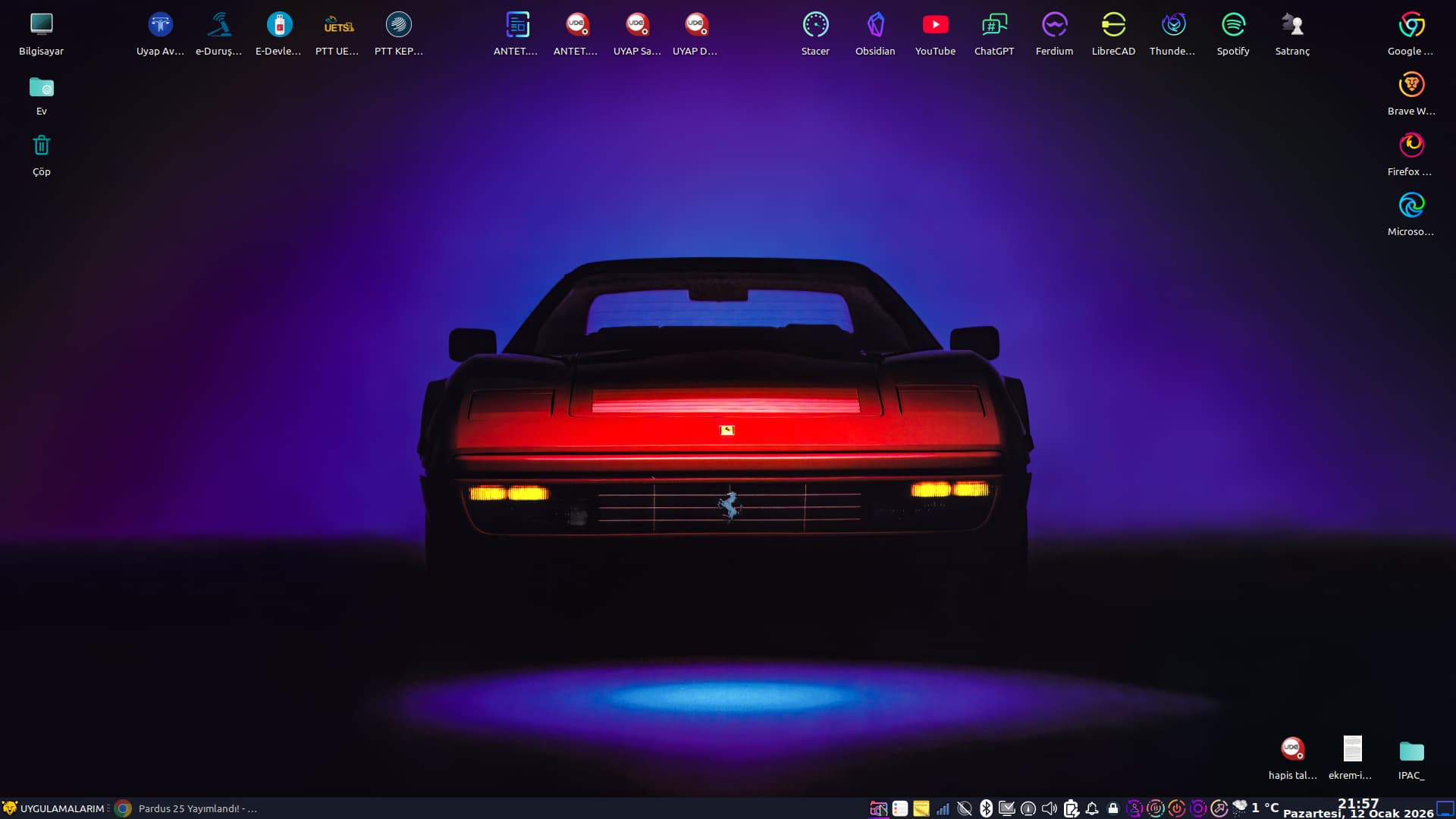The height and width of the screenshot is (819, 1456).
Task: Open the notification bell in tray
Action: [1092, 808]
